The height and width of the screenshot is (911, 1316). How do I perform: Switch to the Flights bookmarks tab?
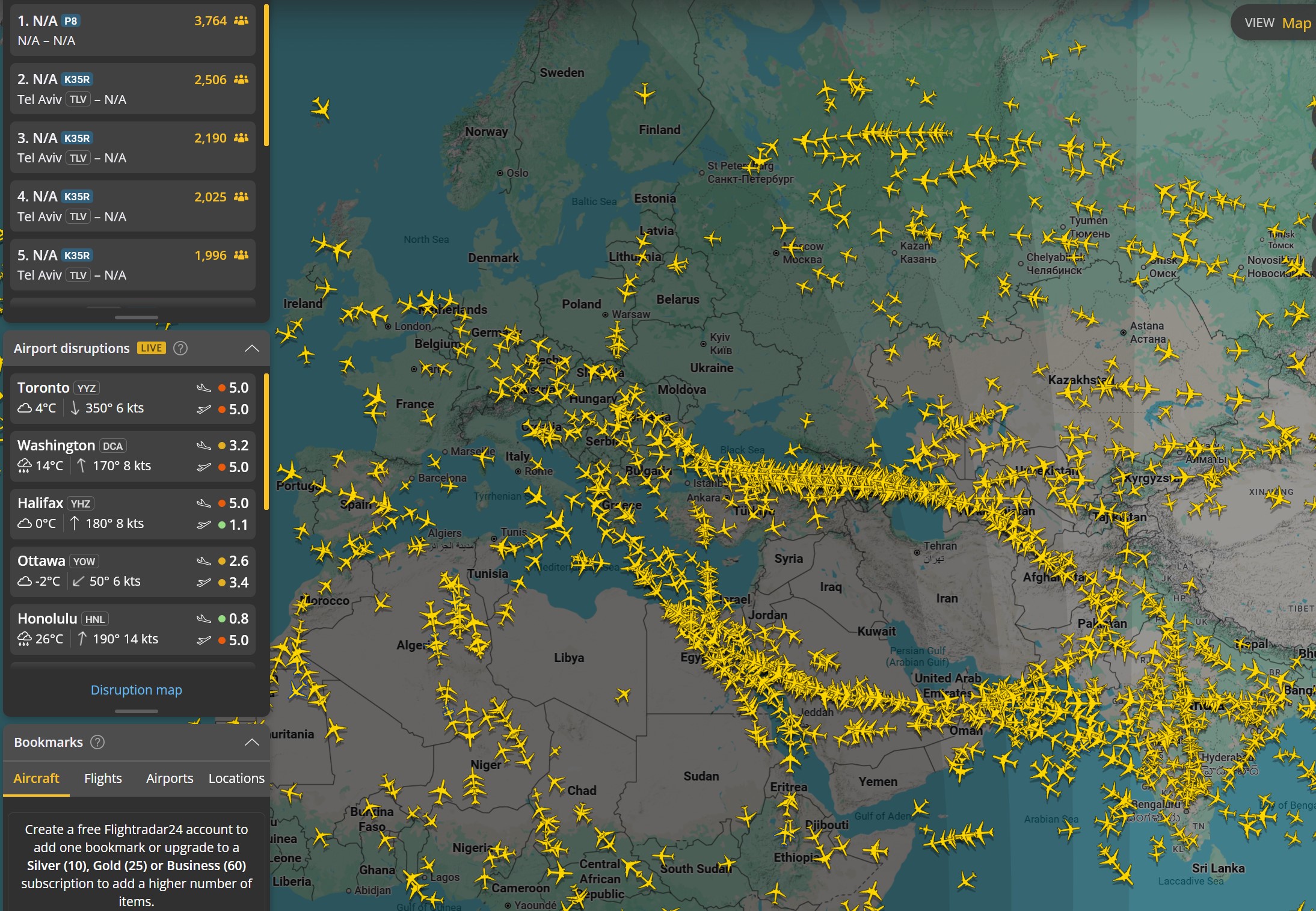coord(103,778)
